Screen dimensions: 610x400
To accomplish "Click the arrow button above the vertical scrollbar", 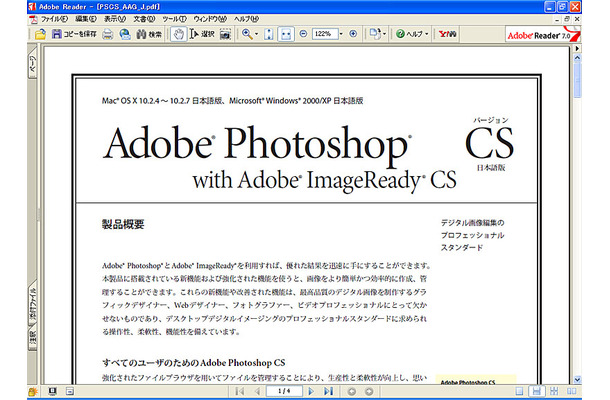I will 577,49.
